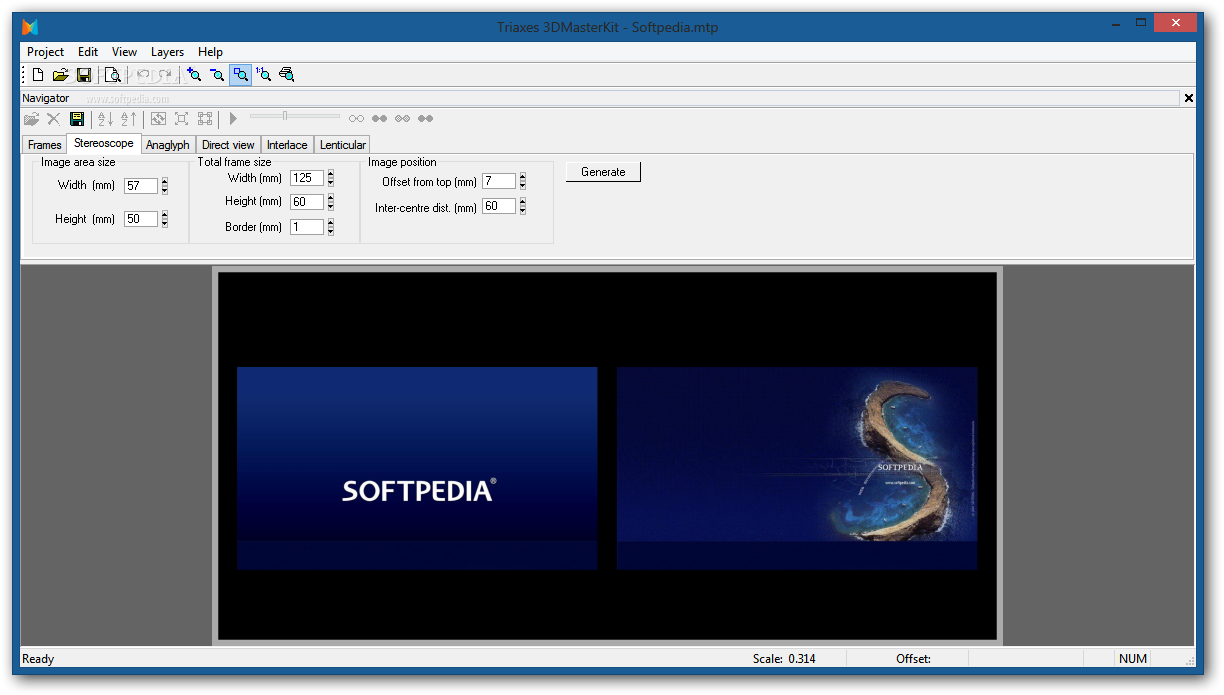Viewport: 1224px width, 695px height.
Task: Create a new project with the blank page icon
Action: [38, 74]
